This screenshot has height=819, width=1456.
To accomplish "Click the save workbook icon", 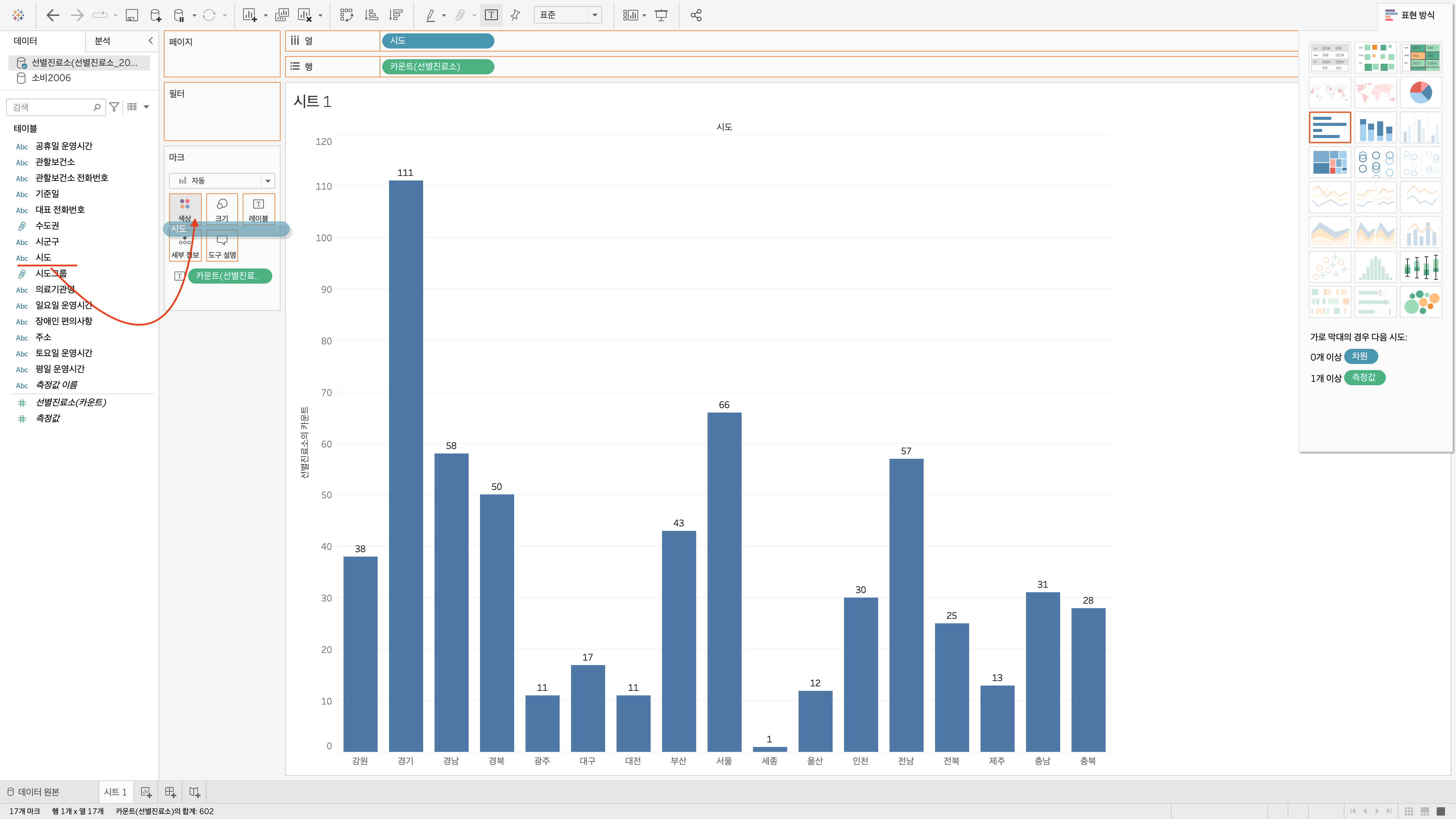I will coord(132,15).
